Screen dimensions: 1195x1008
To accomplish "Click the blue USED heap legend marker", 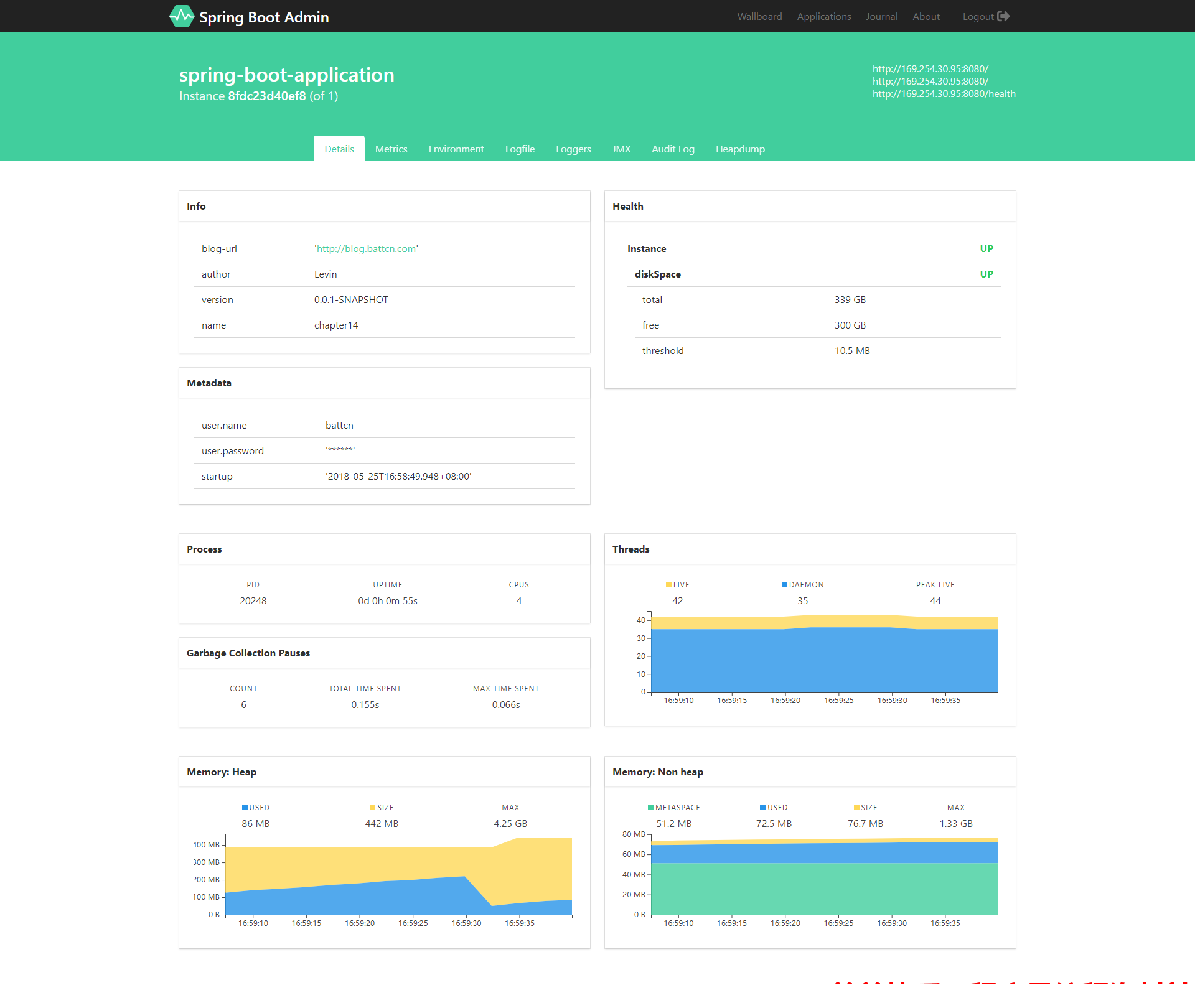I will pos(245,808).
